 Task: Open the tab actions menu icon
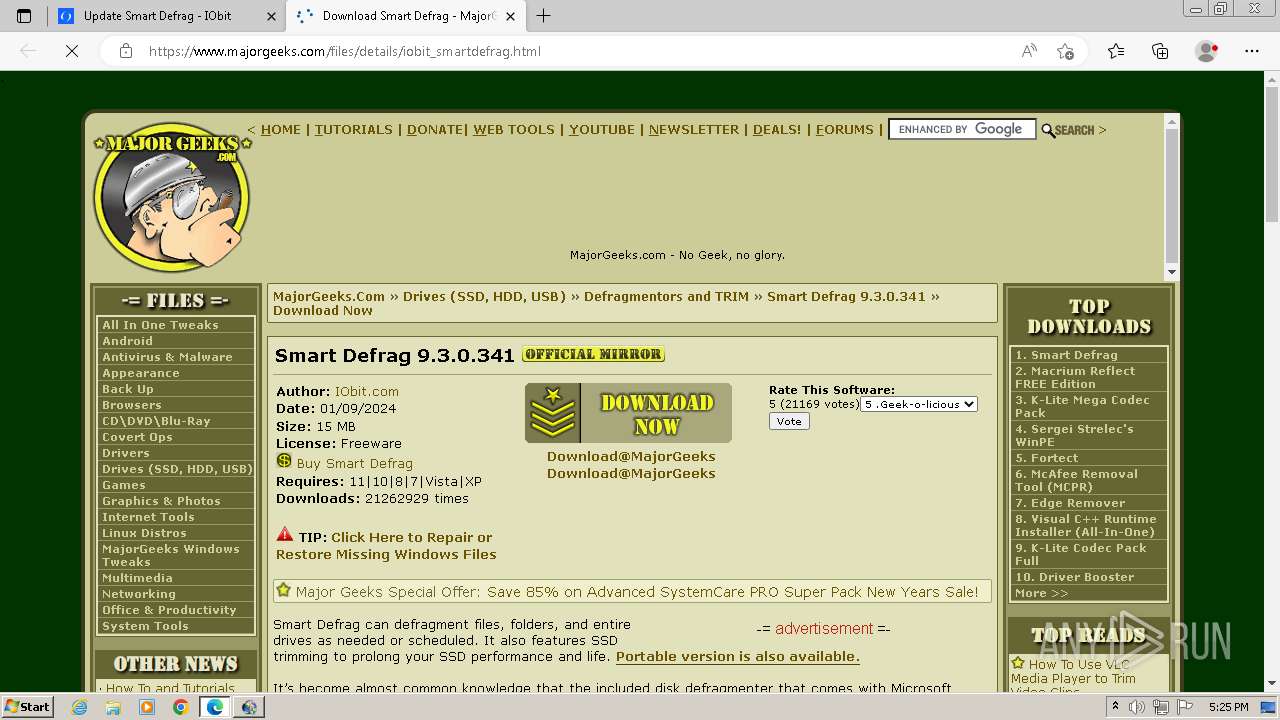tap(24, 16)
